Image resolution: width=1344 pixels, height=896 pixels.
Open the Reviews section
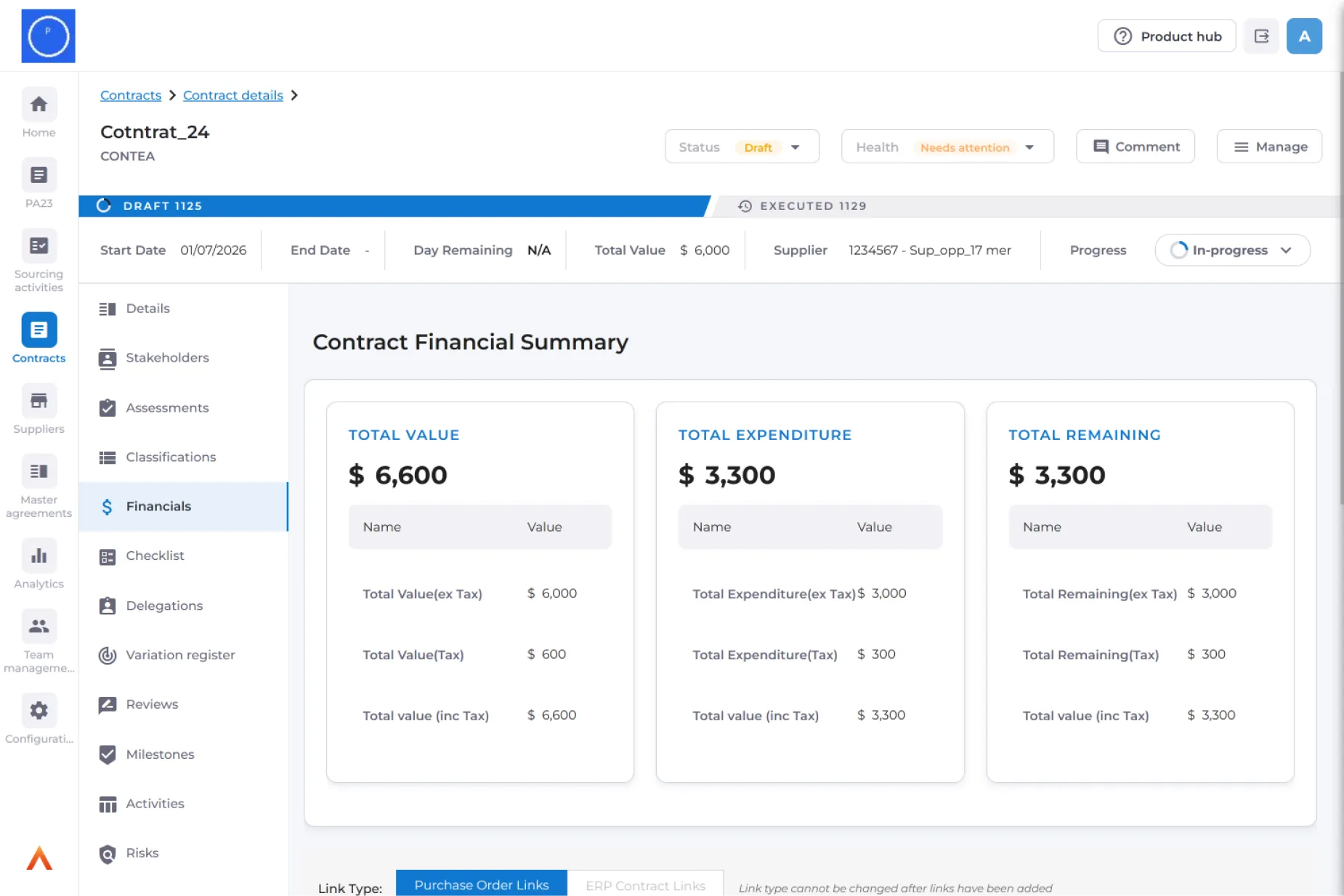(x=183, y=704)
